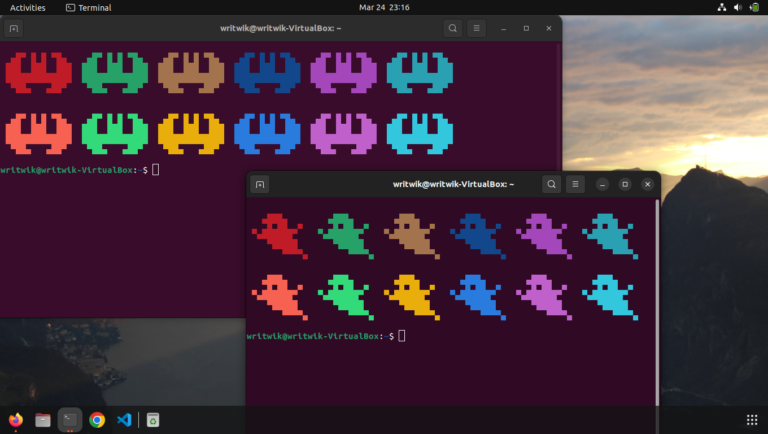Click the network status icon
768x434 pixels.
(x=722, y=7)
